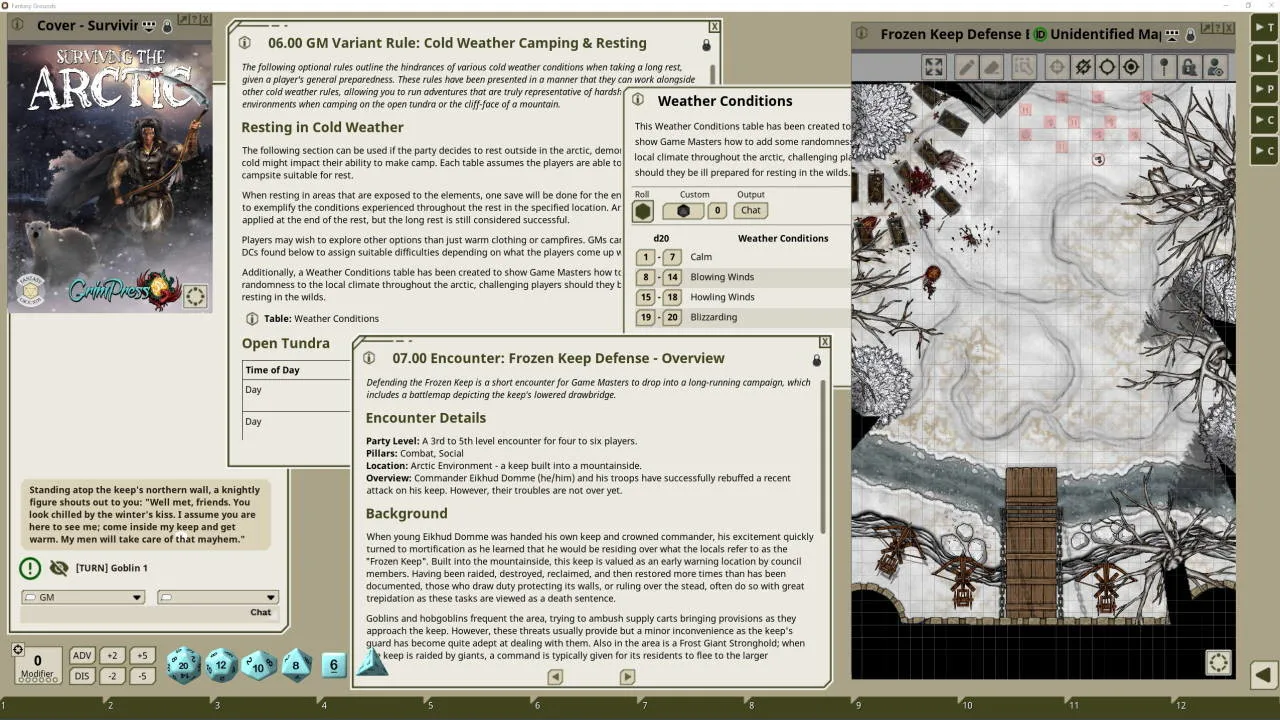Click the modifier targeting icon
Viewport: 1280px width, 720px height.
pyautogui.click(x=17, y=650)
